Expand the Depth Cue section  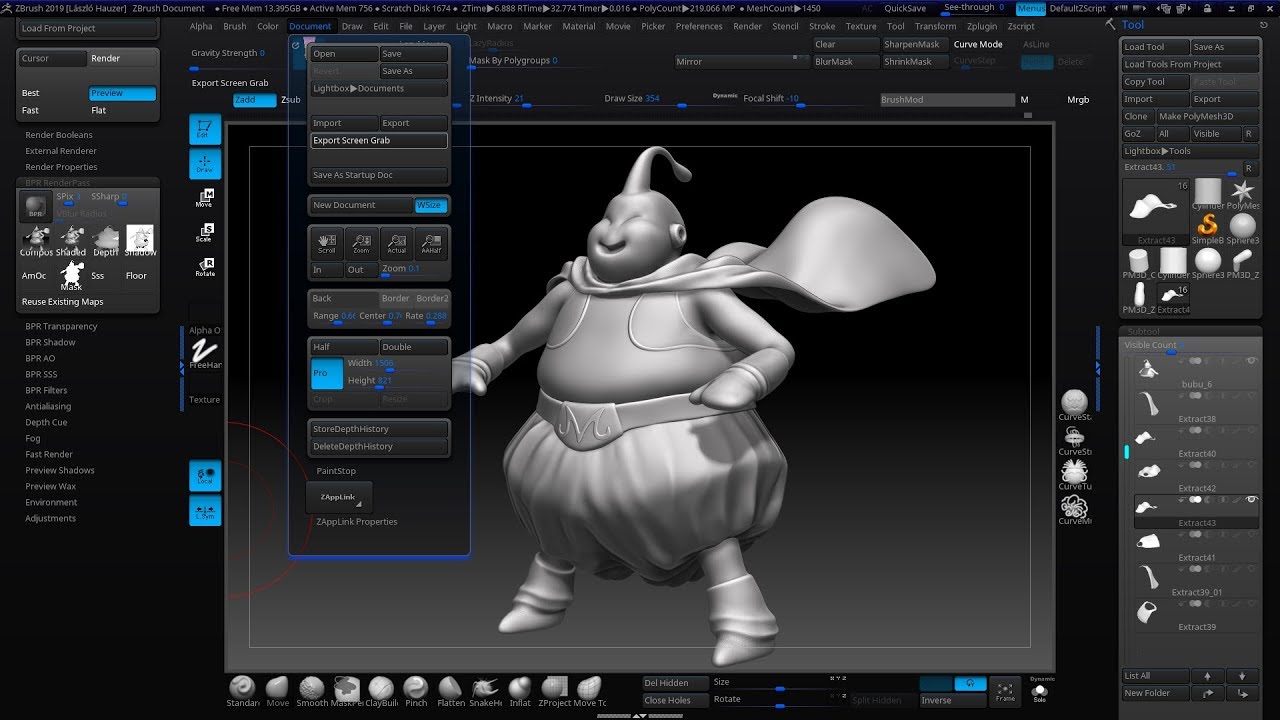(46, 422)
